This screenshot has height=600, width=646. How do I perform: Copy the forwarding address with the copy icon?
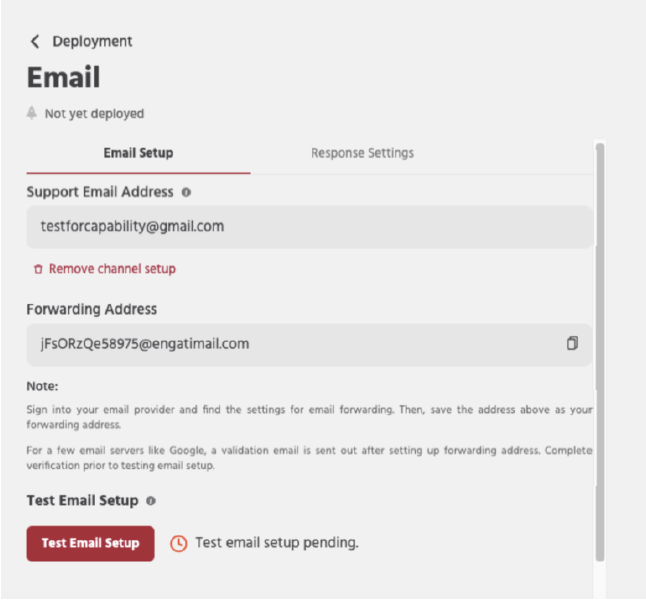click(x=572, y=344)
